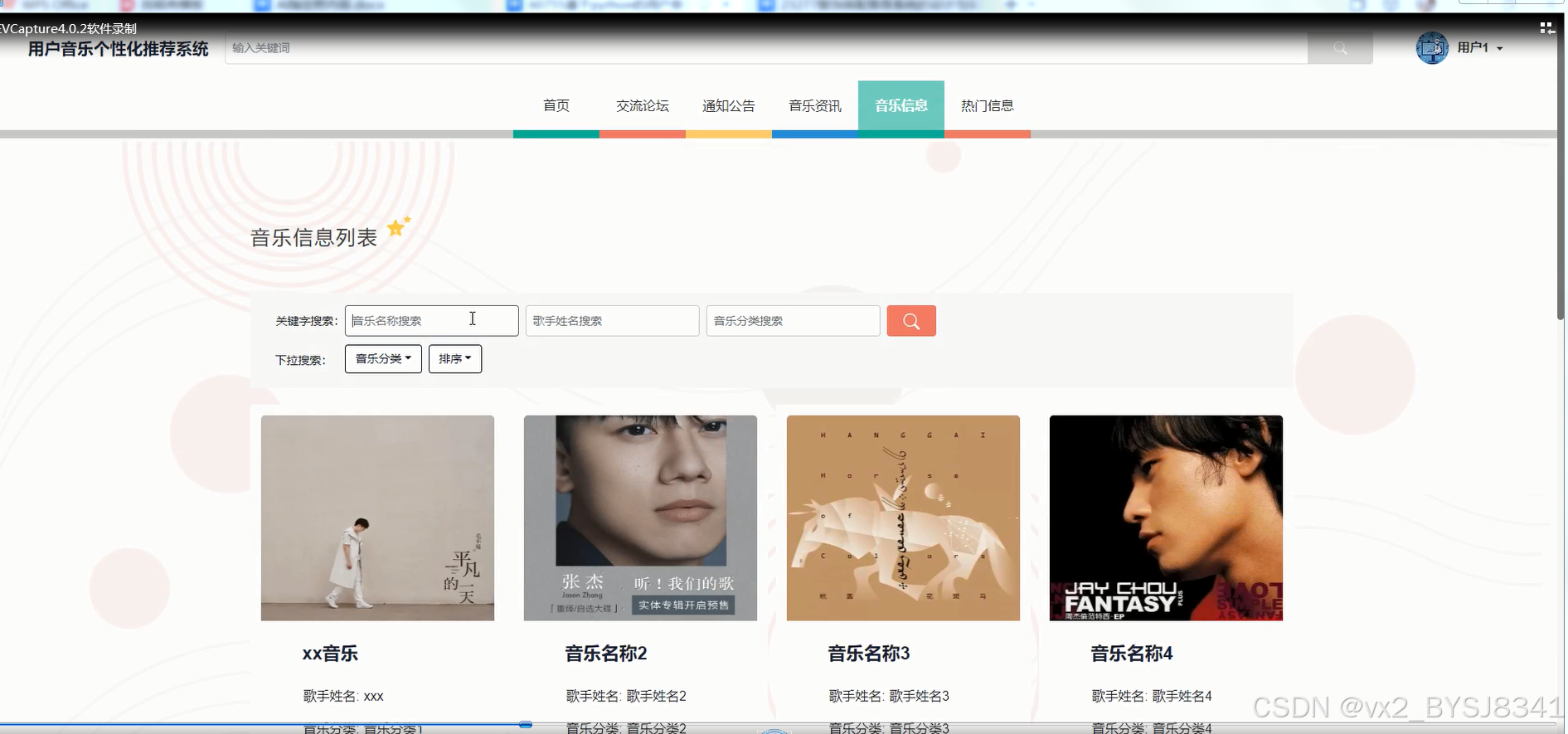The image size is (1568, 734).
Task: Click the text 歌手姓名: xxx
Action: coord(343,697)
